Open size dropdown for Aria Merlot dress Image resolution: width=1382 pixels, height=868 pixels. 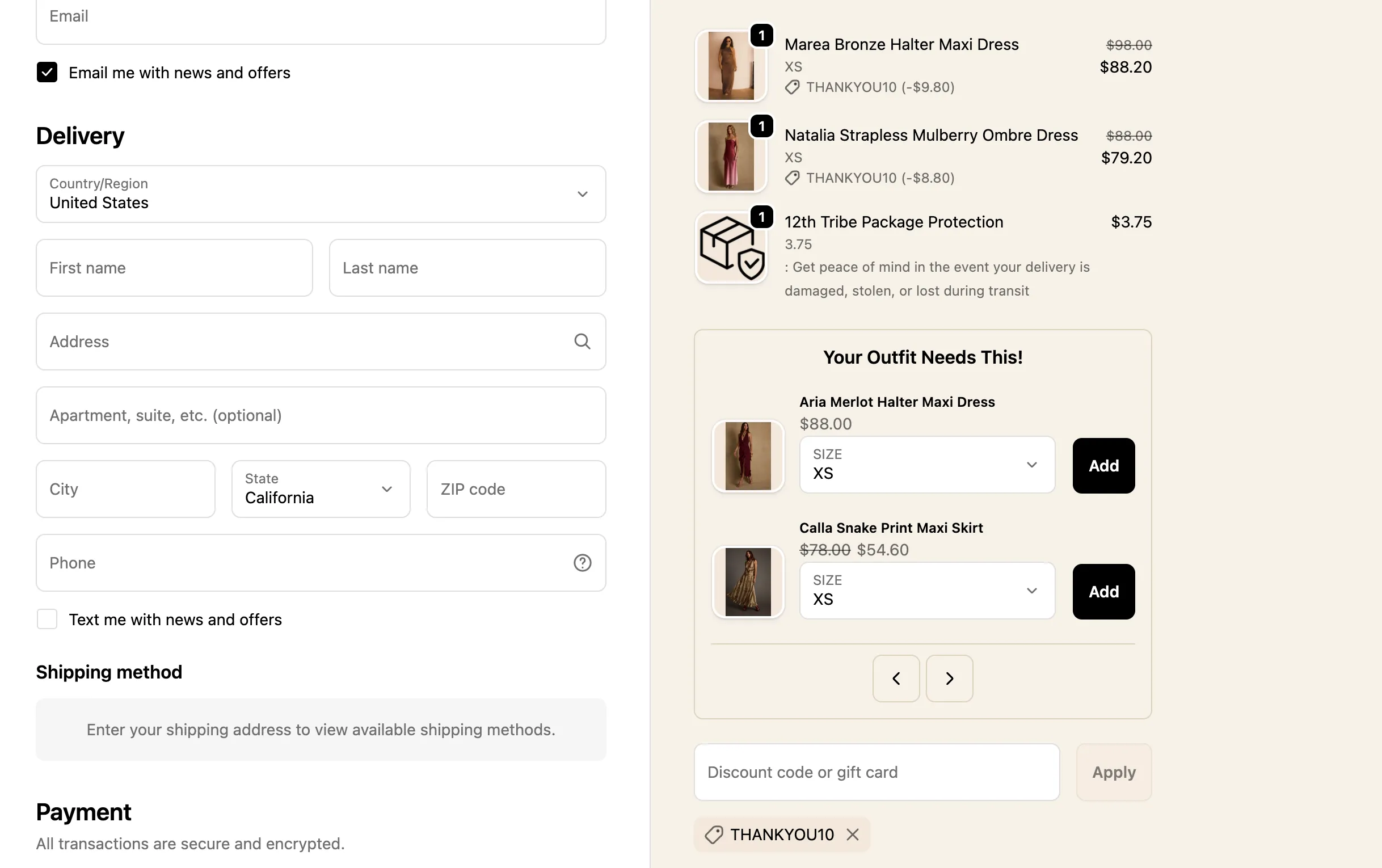(x=927, y=465)
